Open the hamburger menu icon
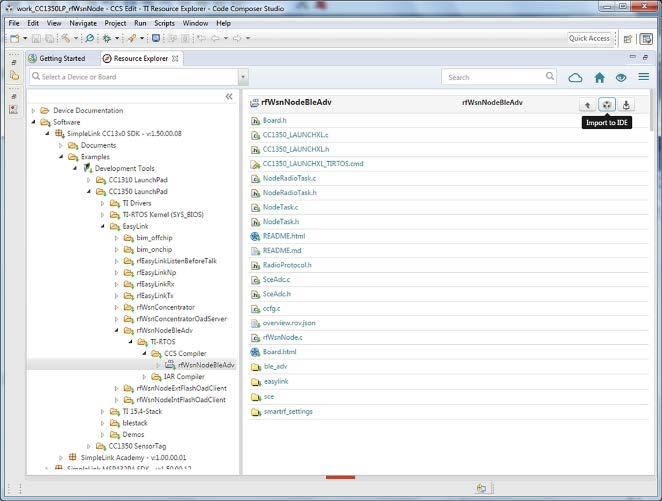The image size is (662, 501). [643, 77]
